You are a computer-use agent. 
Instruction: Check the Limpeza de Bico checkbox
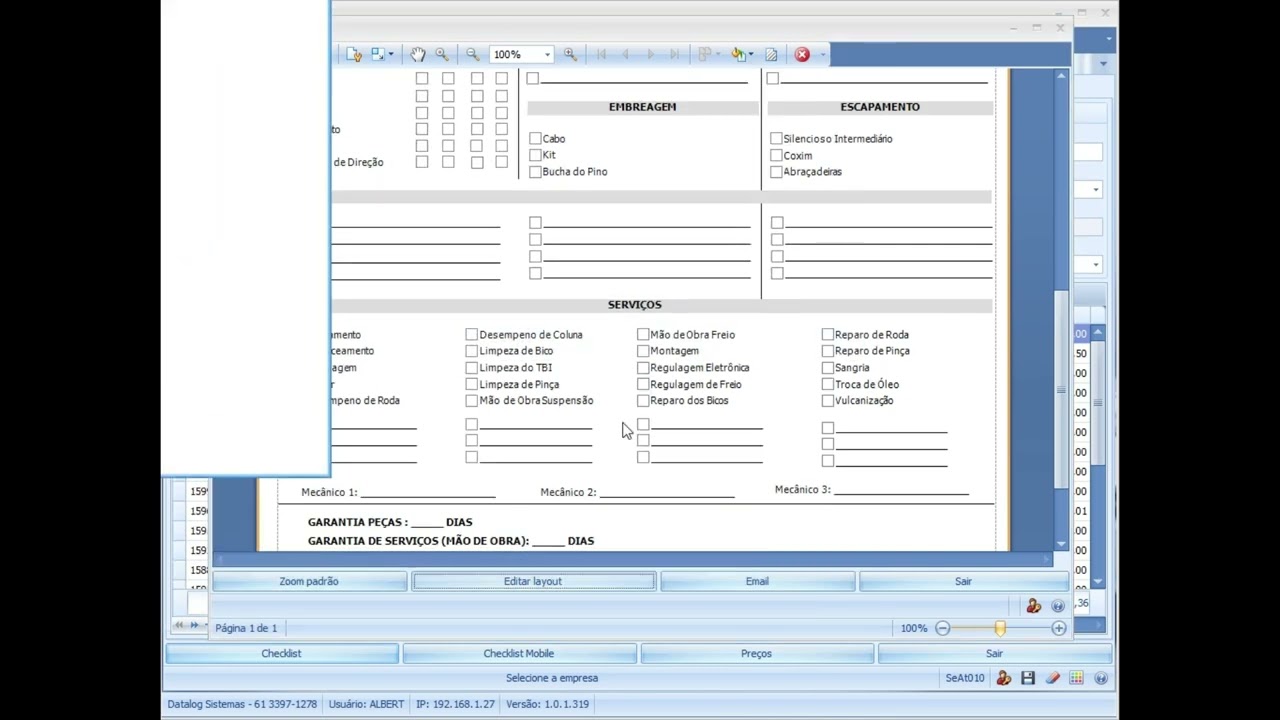point(471,351)
